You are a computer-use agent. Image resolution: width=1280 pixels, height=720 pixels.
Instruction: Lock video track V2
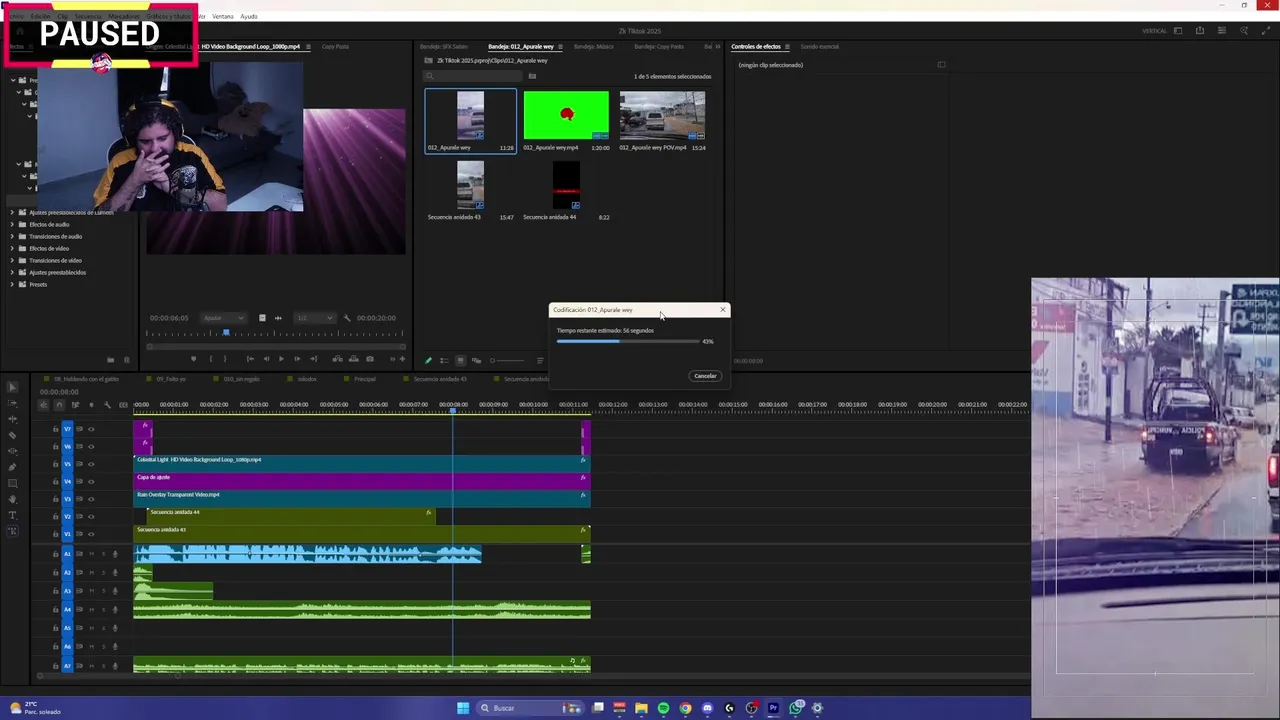coord(56,517)
